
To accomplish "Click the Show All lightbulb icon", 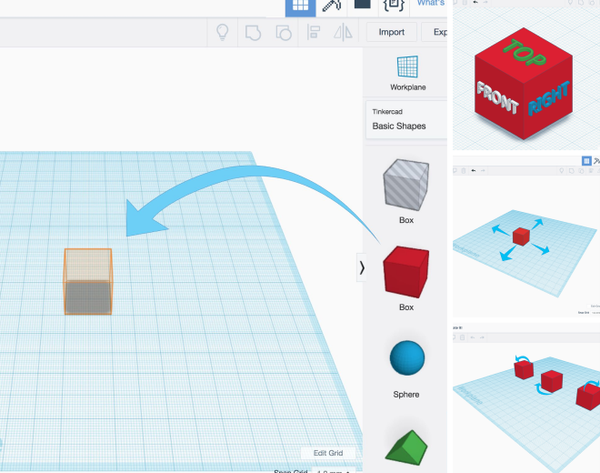I will click(x=222, y=32).
